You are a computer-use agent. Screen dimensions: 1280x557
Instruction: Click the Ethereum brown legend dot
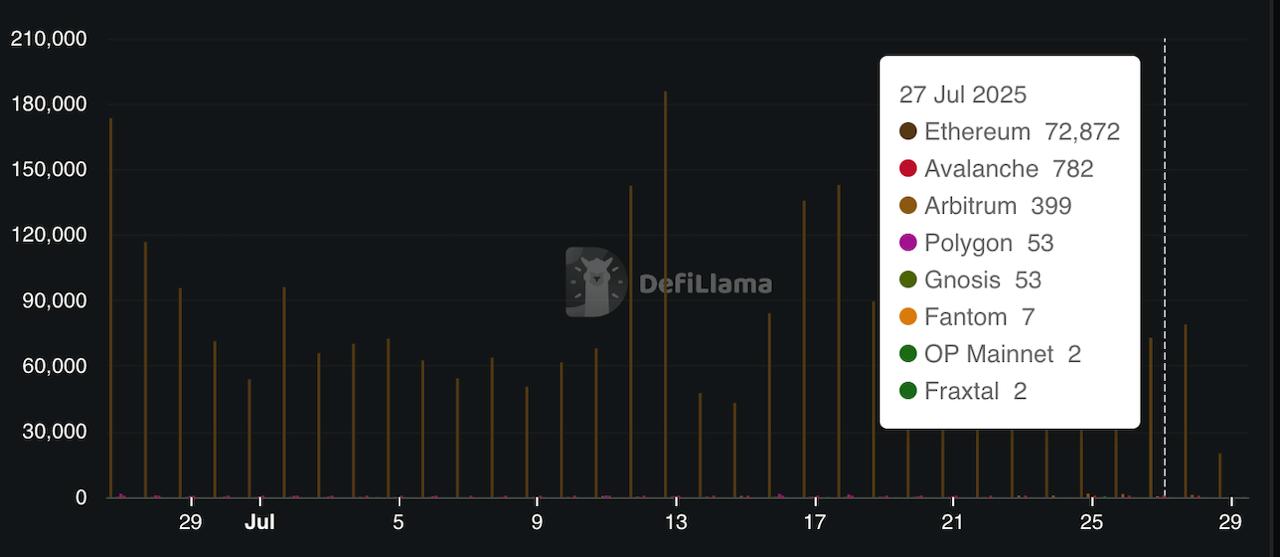click(908, 132)
